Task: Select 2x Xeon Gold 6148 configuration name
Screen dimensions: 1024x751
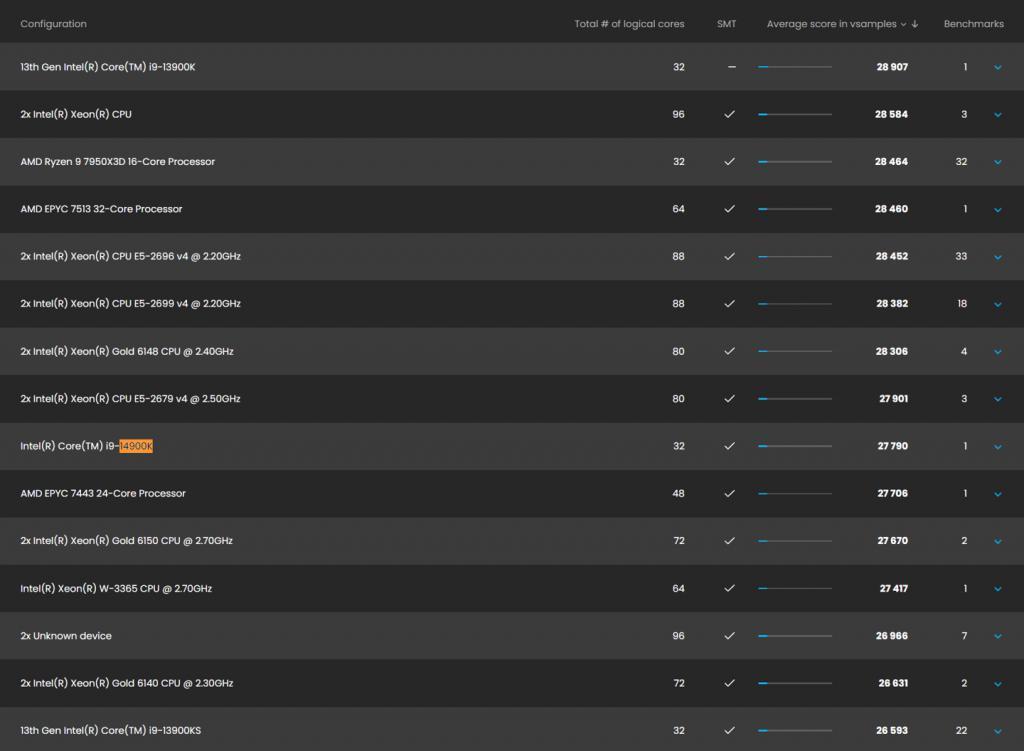Action: 127,351
